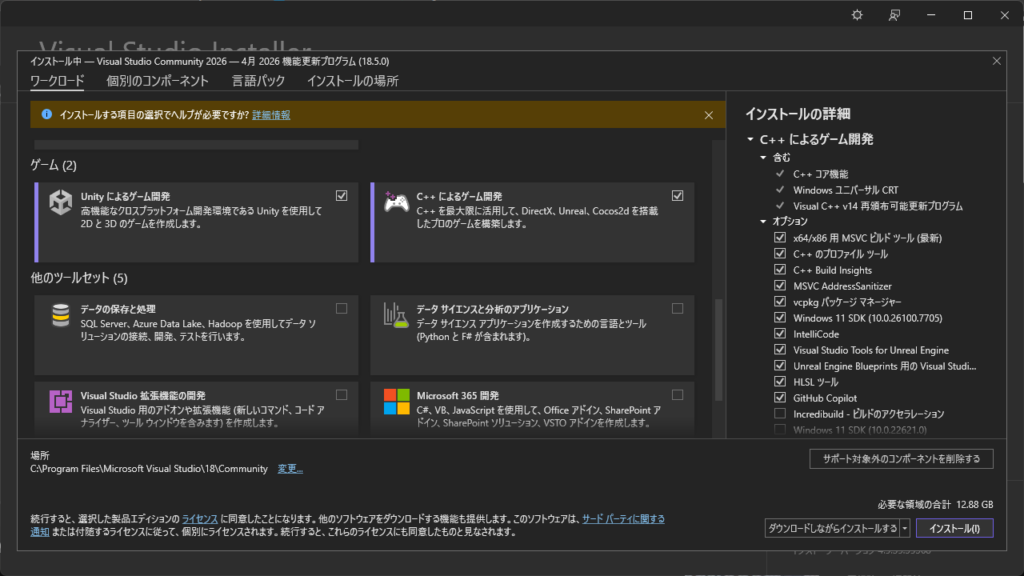Screen dimensions: 1024x576
Task: Uncheck the Unity によるゲーム開発 workload checkbox
Action: 342,195
